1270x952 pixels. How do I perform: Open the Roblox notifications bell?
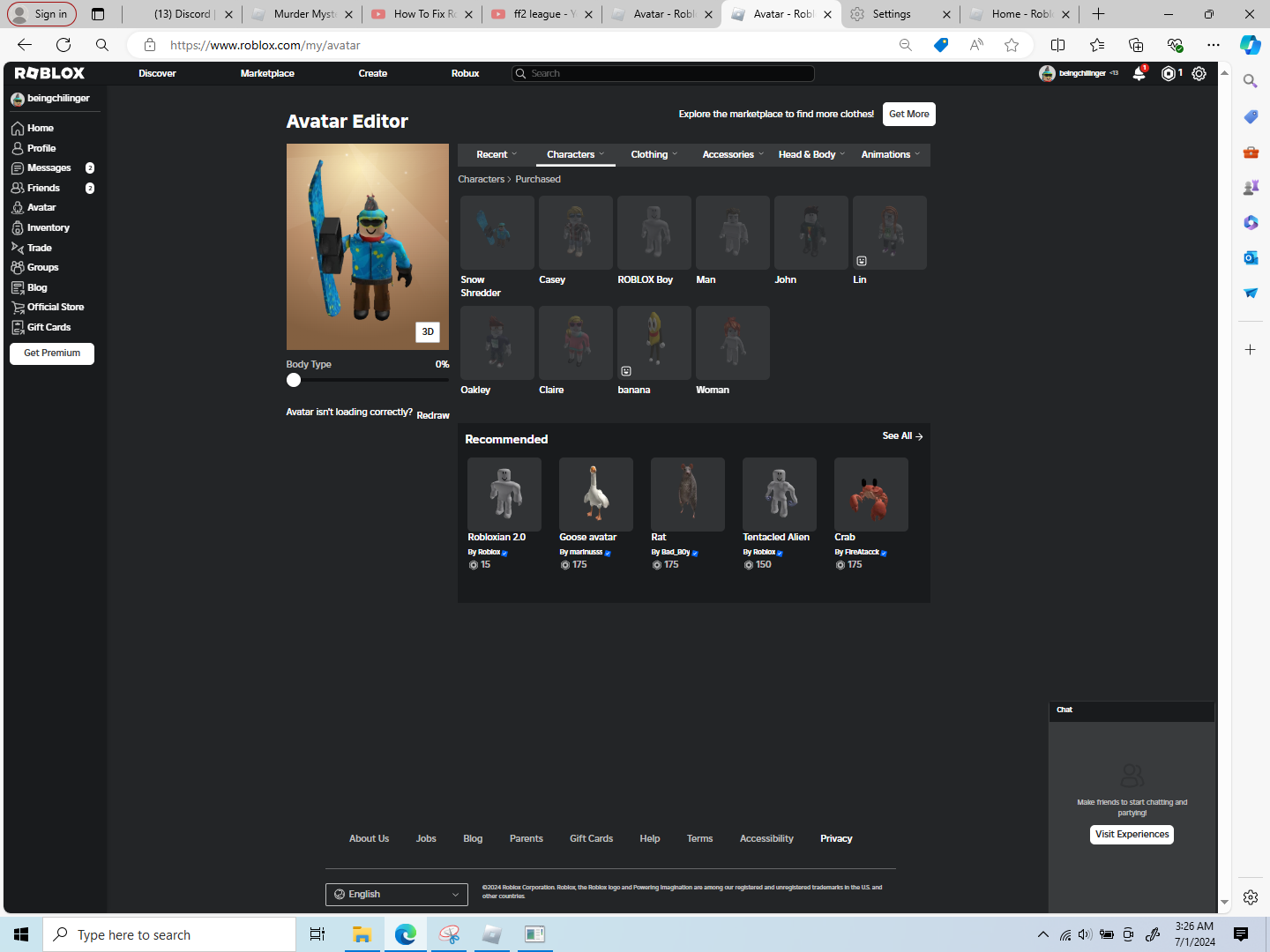pos(1139,74)
